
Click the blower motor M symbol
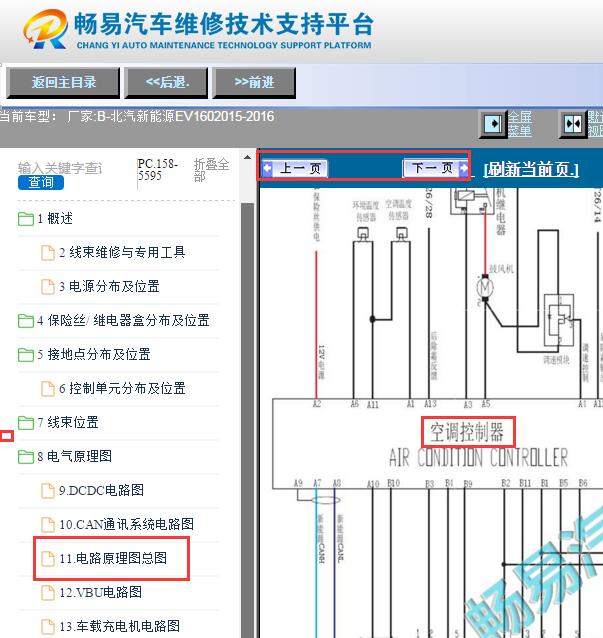point(485,288)
